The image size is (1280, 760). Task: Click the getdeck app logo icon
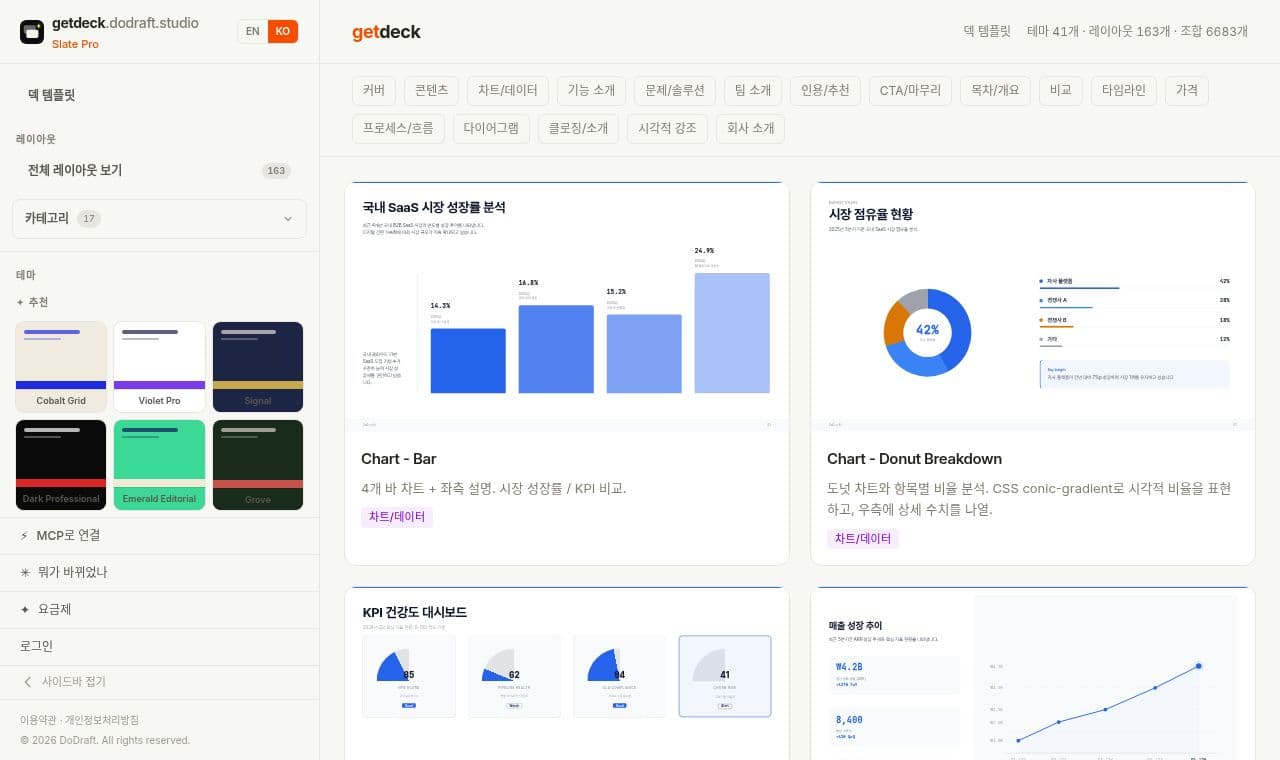(x=32, y=32)
